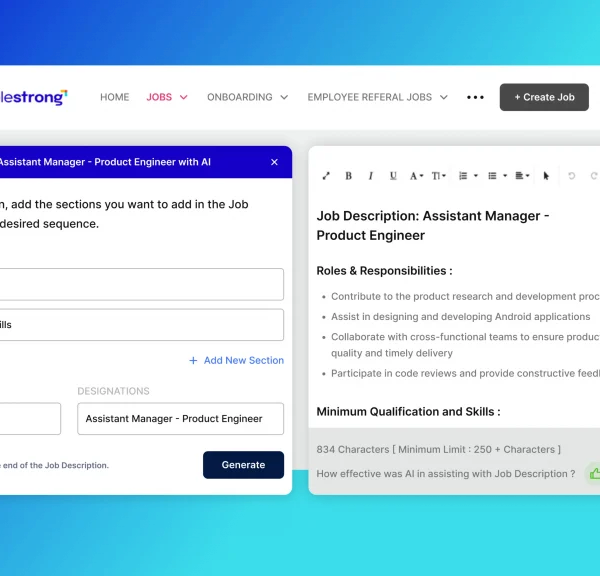Open the text alignment dropdown
The image size is (600, 576).
[523, 176]
